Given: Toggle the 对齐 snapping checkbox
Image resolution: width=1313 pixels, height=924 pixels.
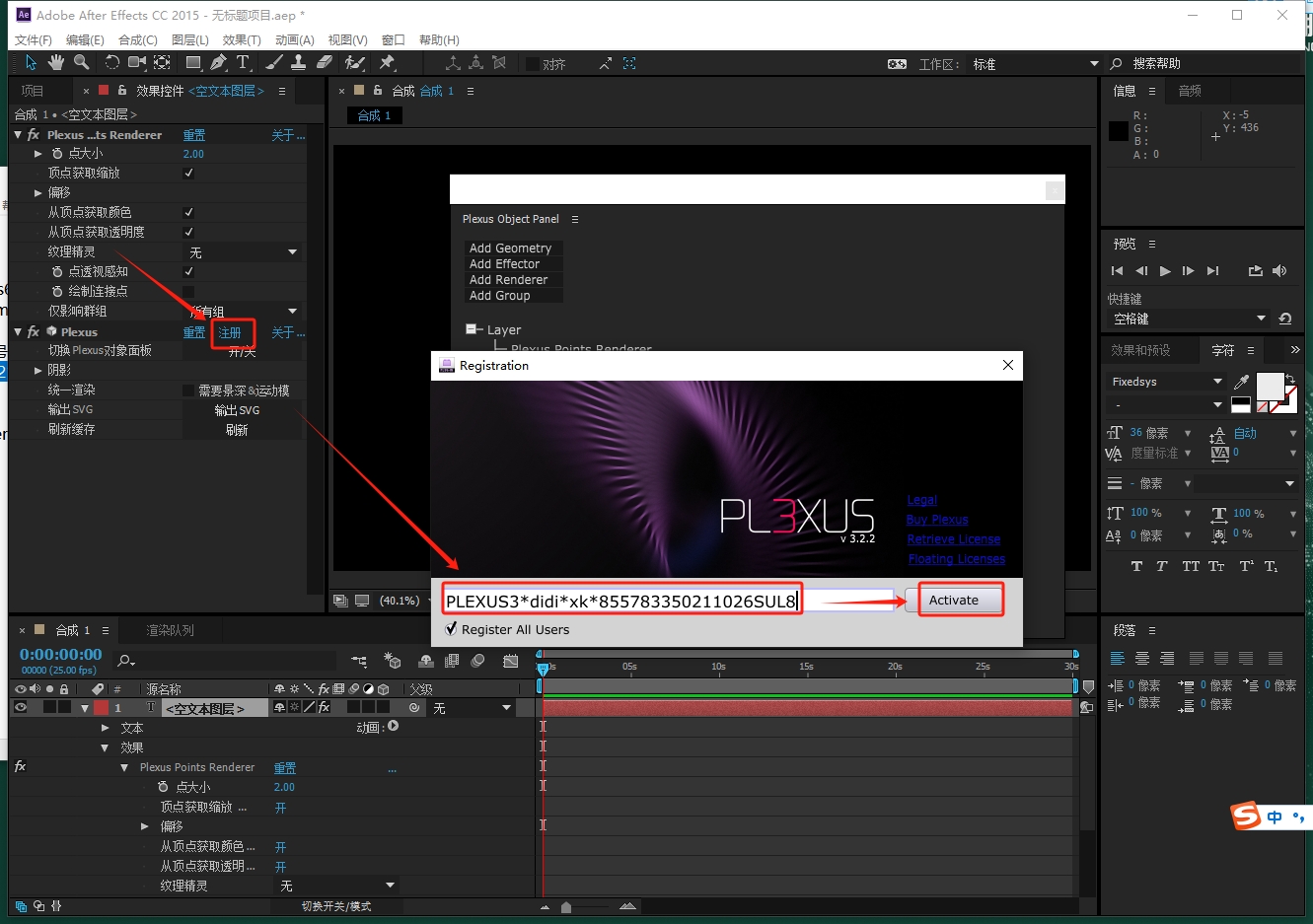Looking at the screenshot, I should point(533,64).
